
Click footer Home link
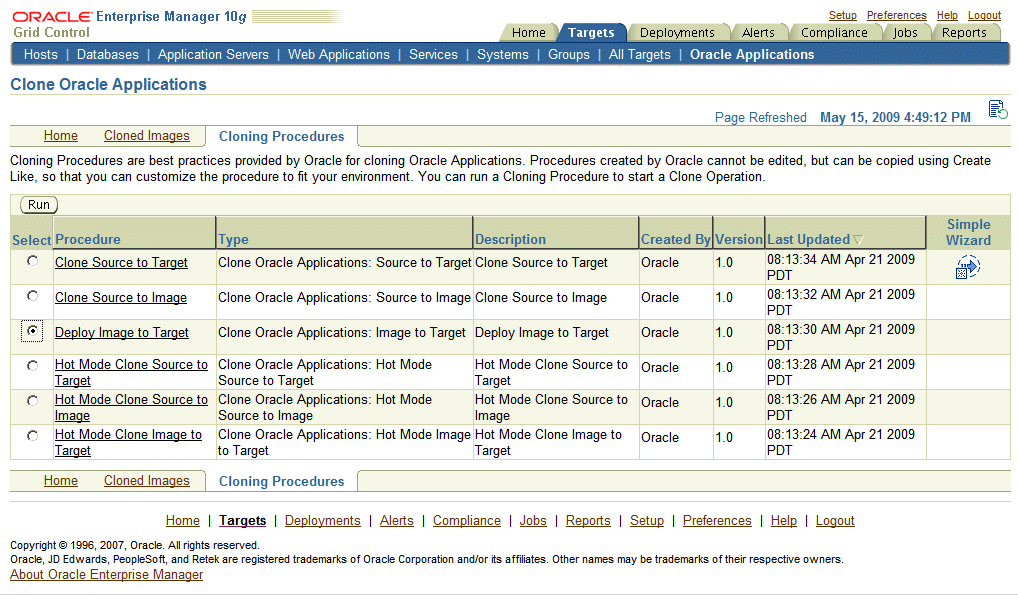[182, 520]
